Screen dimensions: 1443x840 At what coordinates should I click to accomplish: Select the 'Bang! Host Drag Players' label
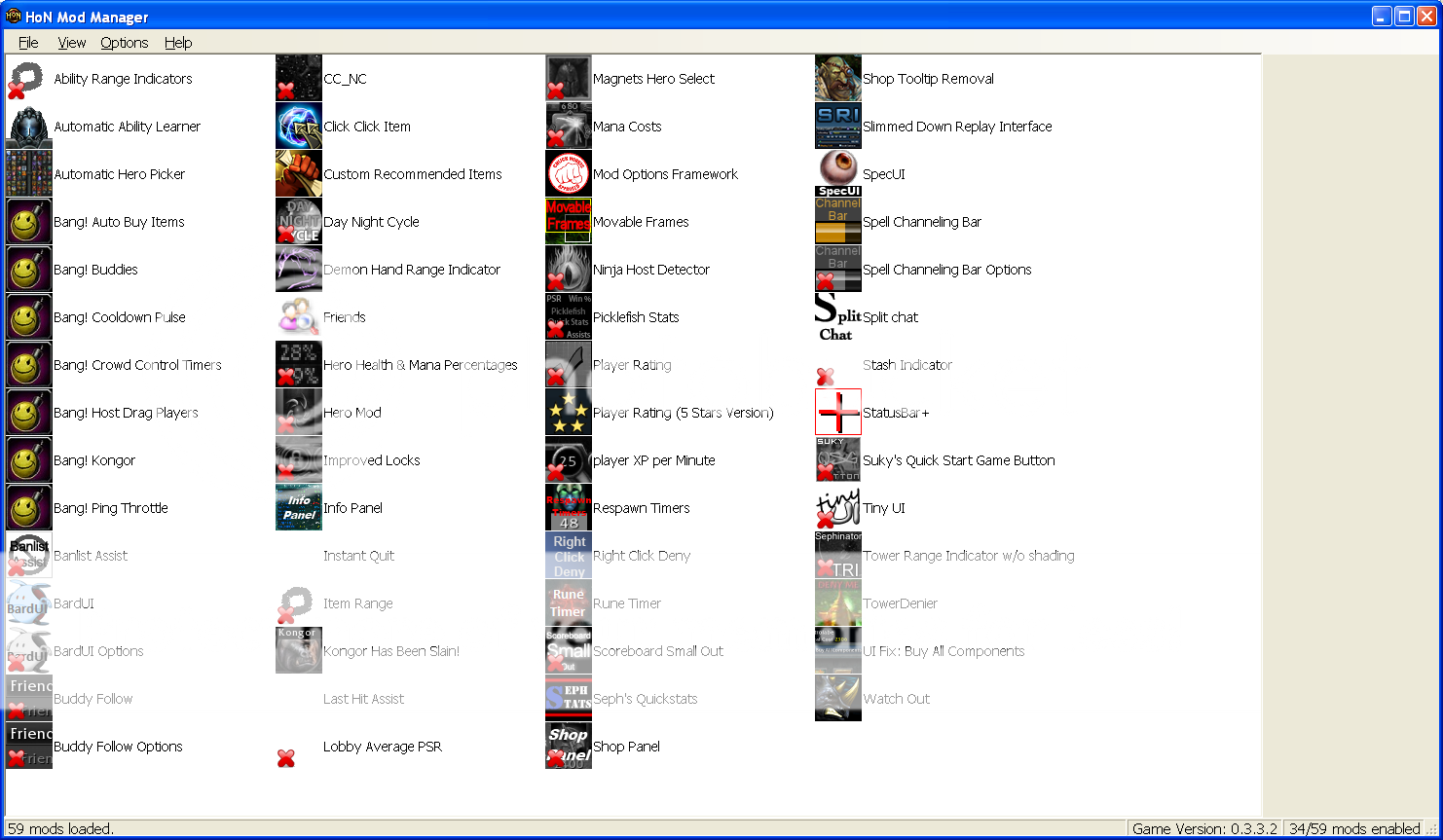(127, 413)
